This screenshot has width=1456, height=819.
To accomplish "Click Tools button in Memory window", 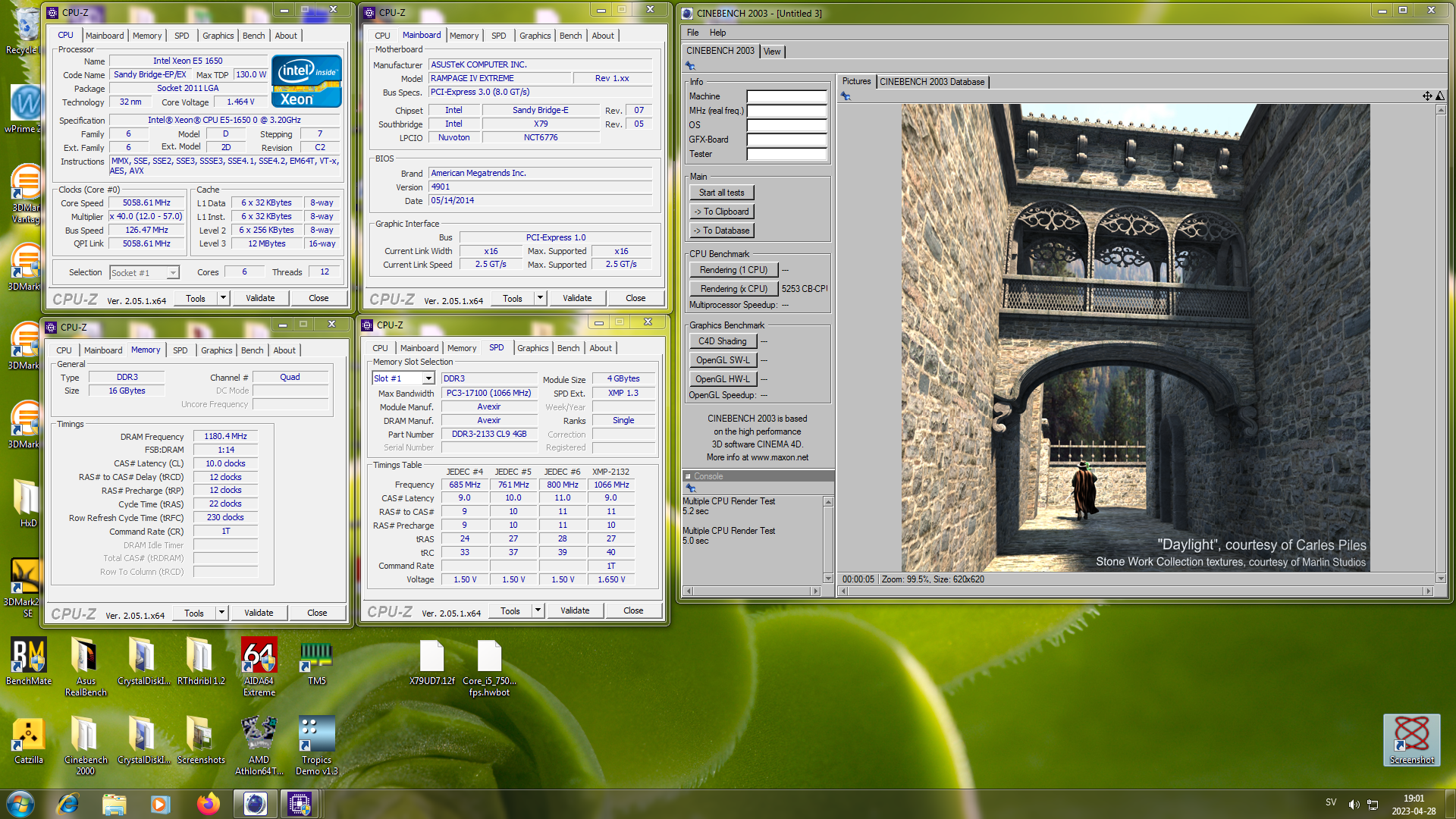I will point(194,613).
